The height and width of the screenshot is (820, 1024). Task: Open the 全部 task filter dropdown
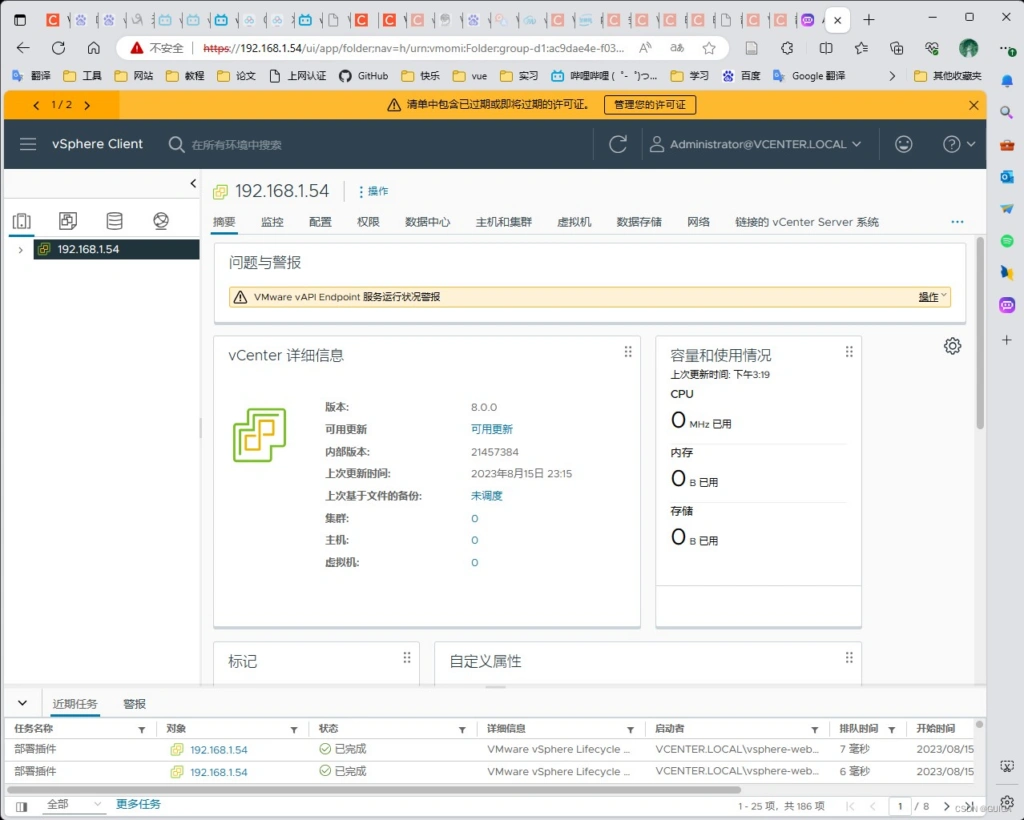click(x=72, y=805)
